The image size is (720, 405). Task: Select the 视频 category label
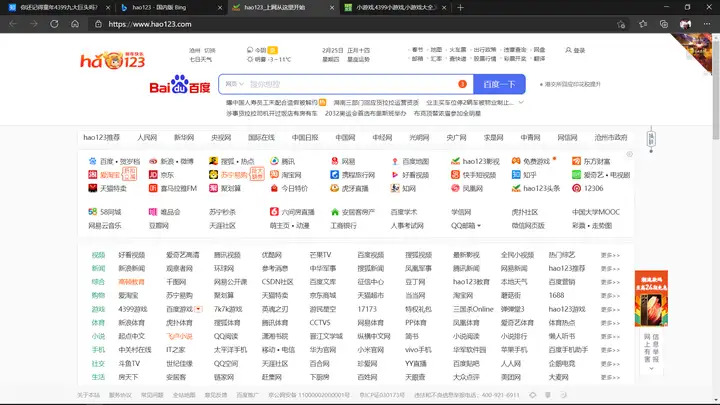tap(98, 255)
